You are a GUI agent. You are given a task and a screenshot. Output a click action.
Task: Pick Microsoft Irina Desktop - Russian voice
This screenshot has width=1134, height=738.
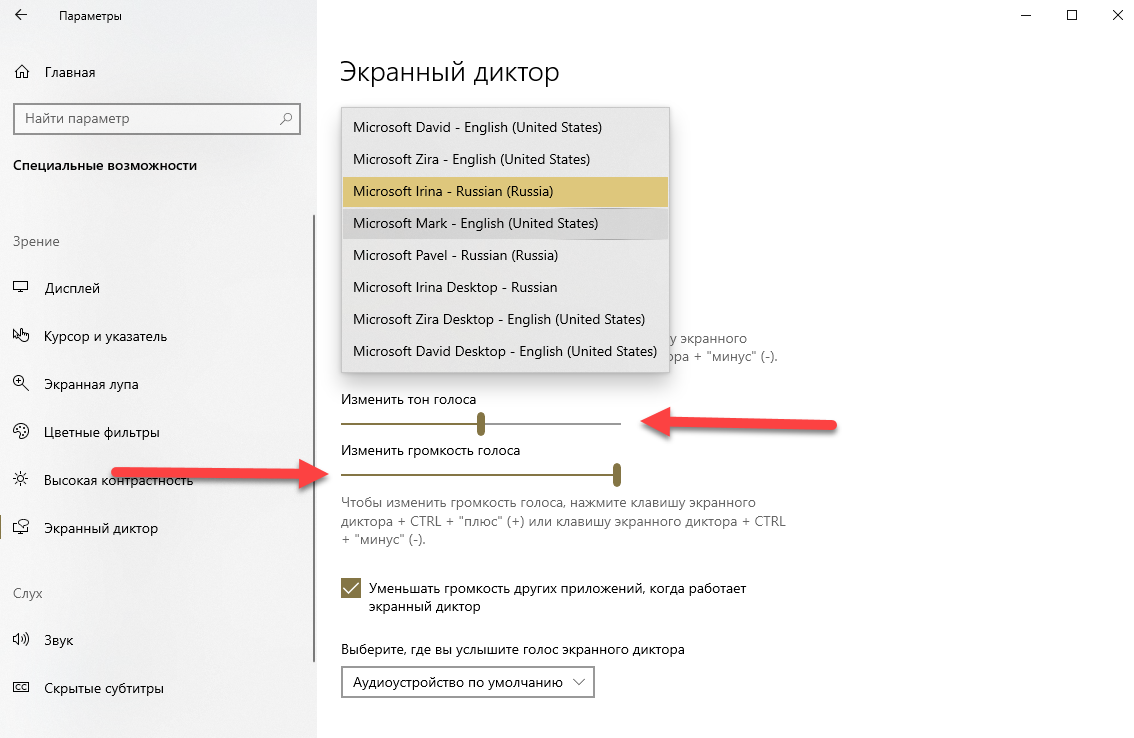(x=505, y=287)
